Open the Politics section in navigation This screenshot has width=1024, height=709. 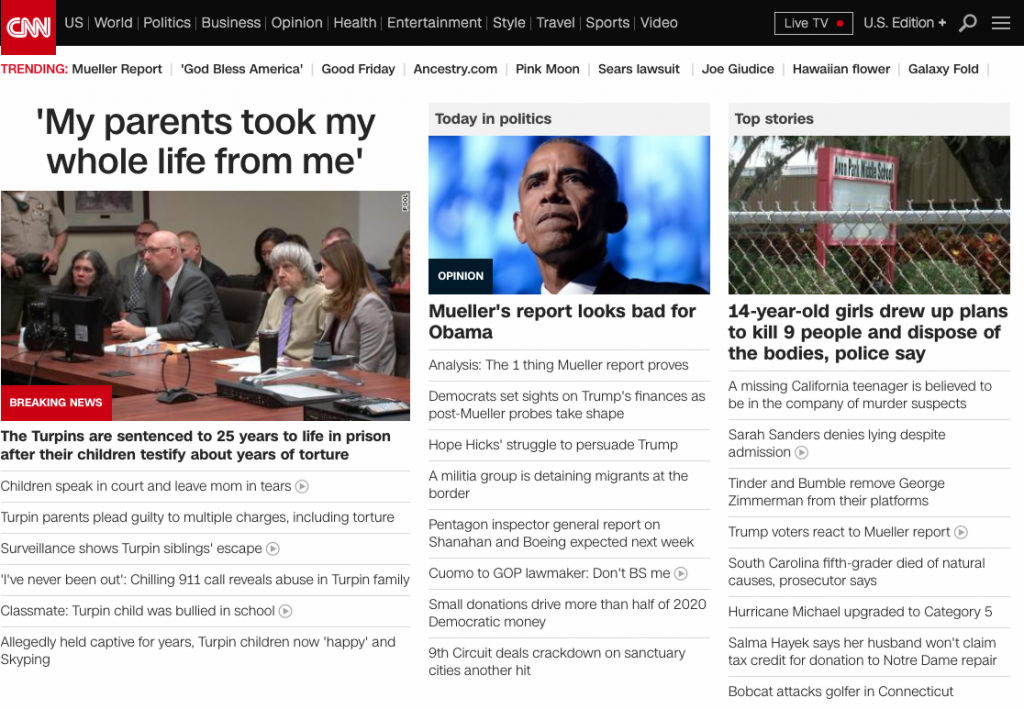coord(167,23)
